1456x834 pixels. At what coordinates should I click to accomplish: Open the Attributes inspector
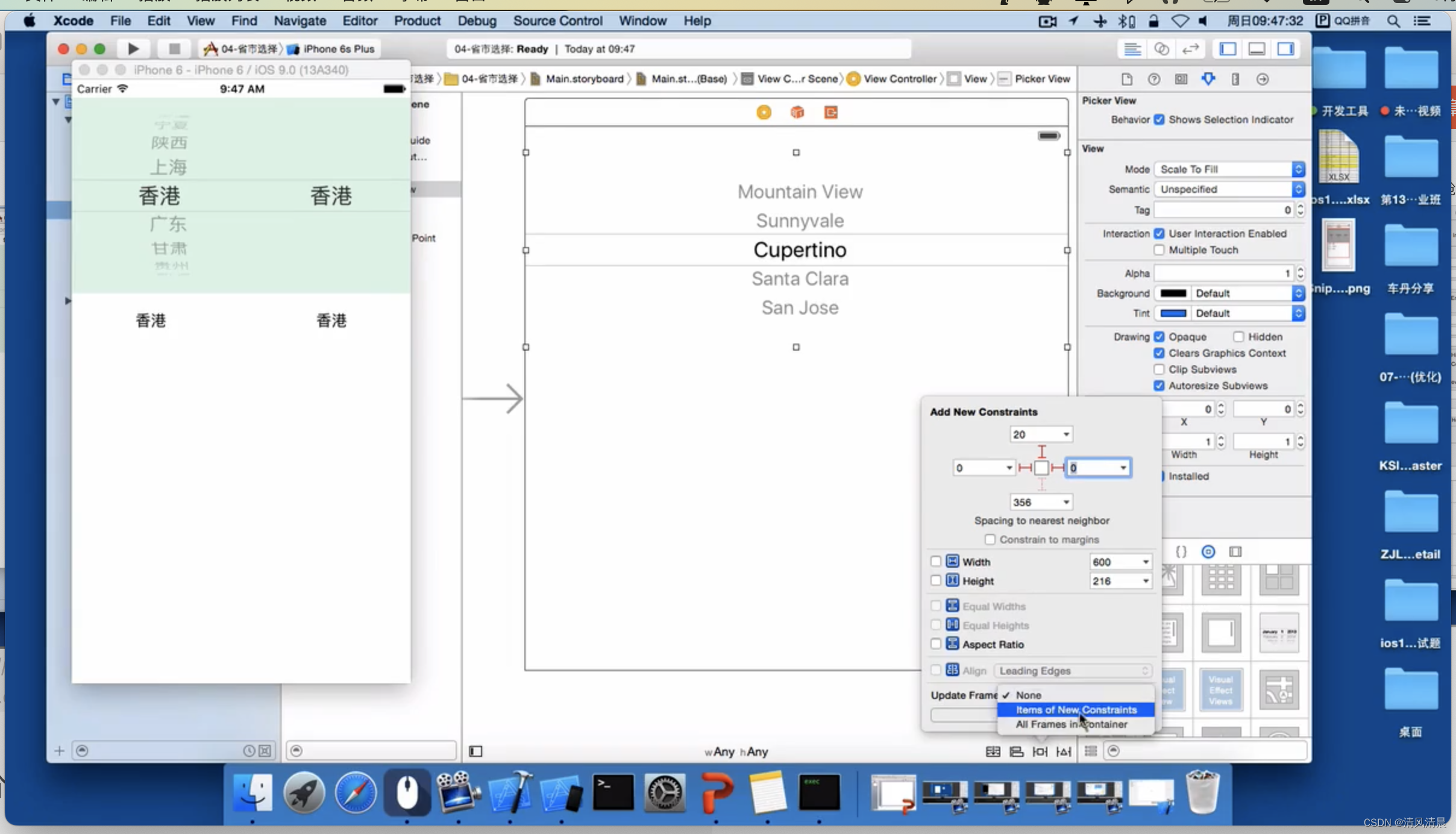[1208, 80]
